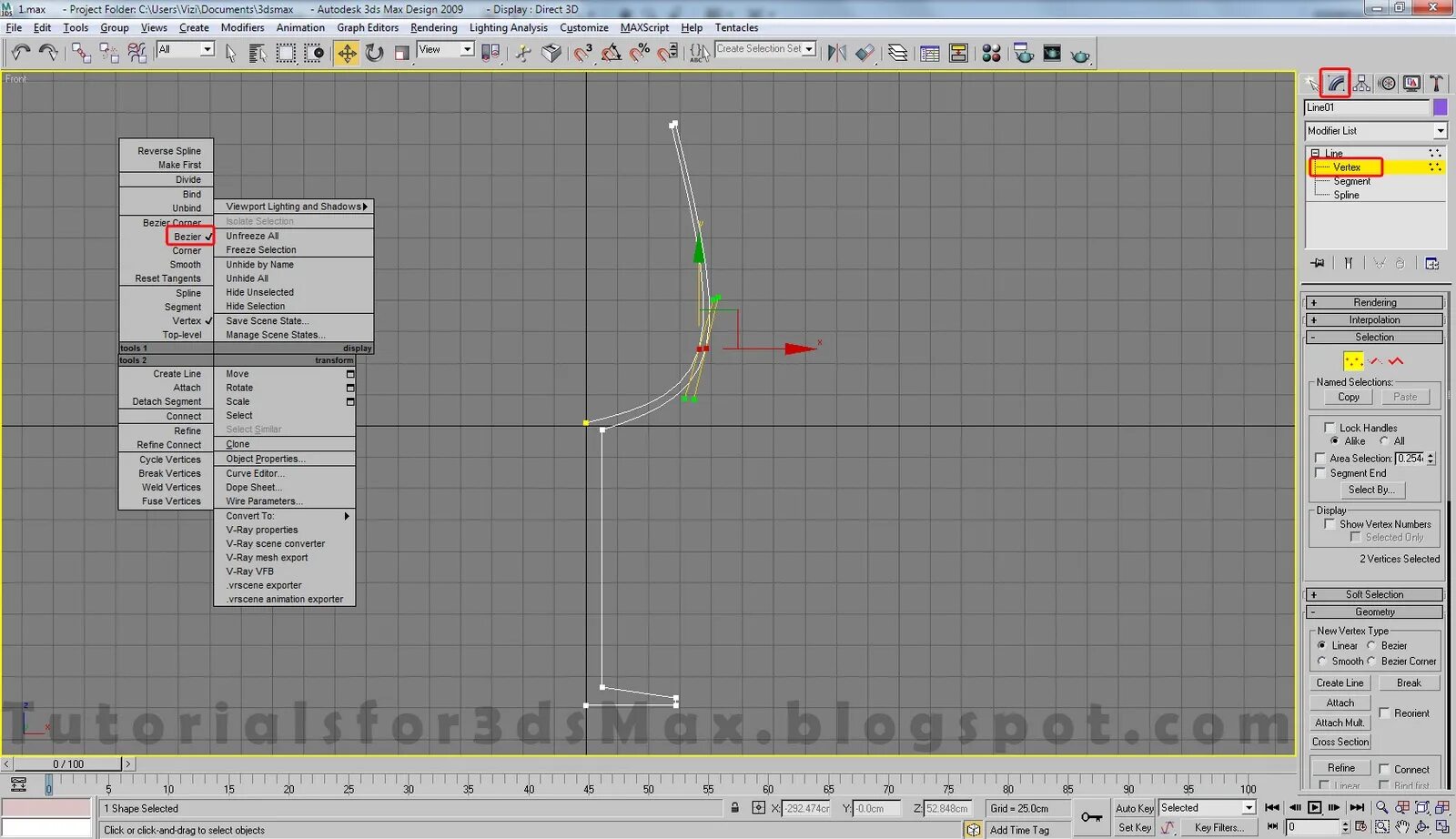Image resolution: width=1456 pixels, height=839 pixels.
Task: Click the Create Line button
Action: coord(1340,682)
